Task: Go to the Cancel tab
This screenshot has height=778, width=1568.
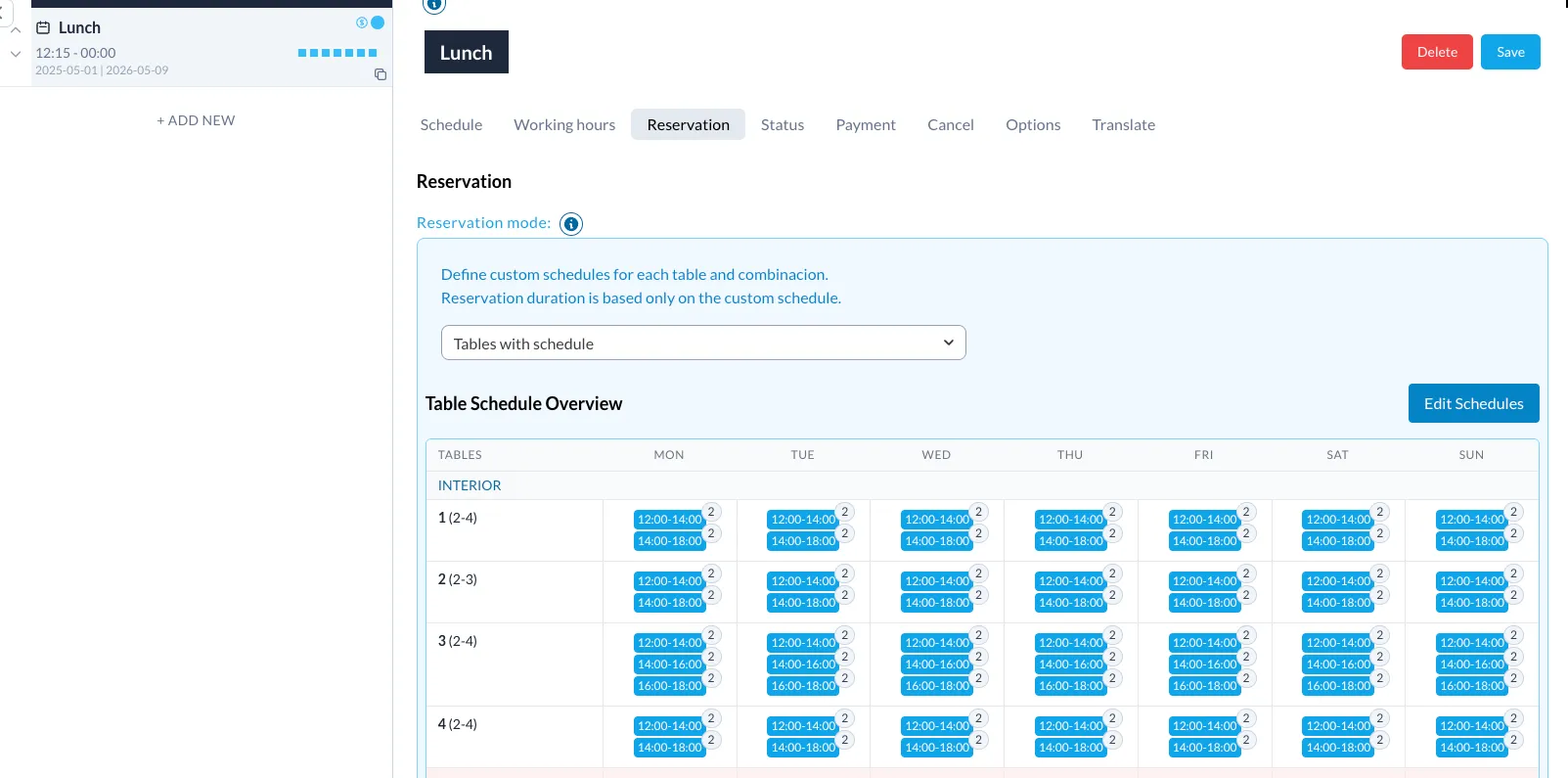Action: (x=951, y=124)
